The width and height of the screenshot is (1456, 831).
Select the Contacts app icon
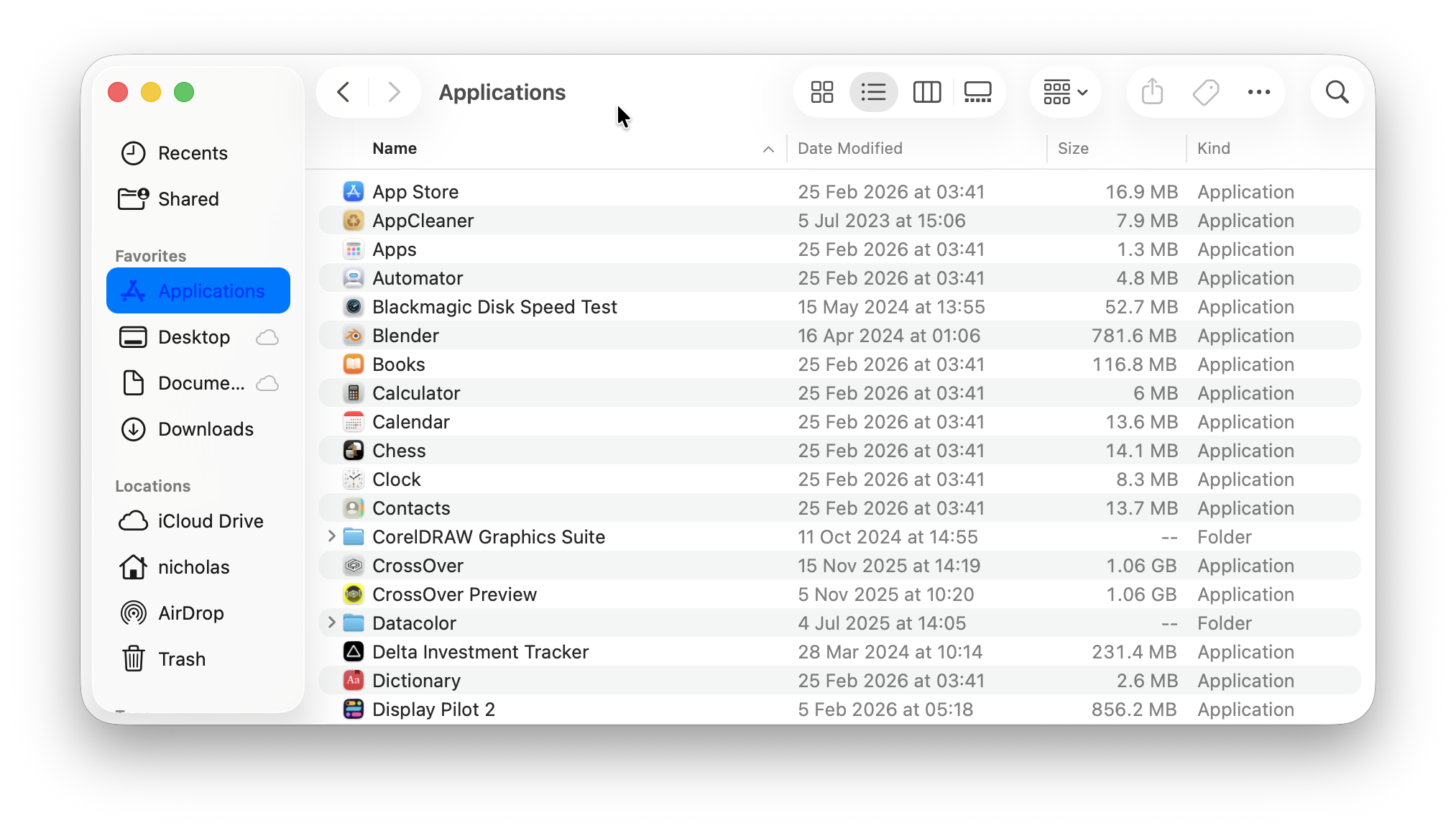pyautogui.click(x=353, y=508)
